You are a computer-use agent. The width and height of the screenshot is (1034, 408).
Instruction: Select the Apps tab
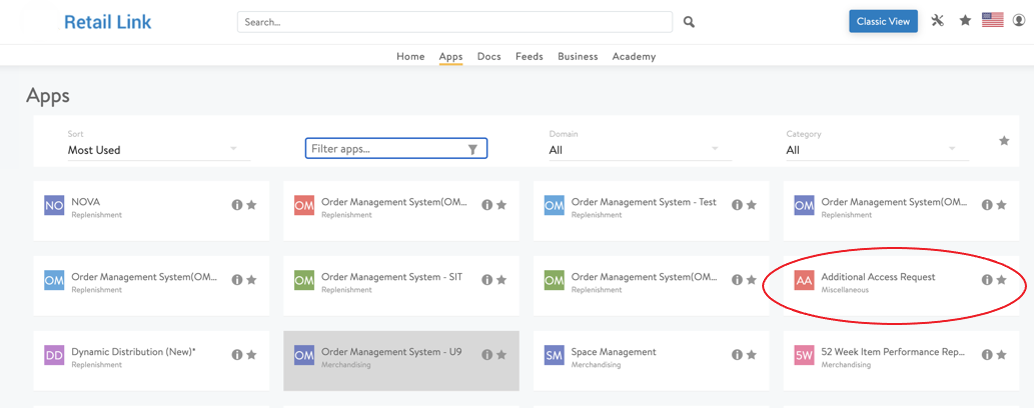point(451,57)
